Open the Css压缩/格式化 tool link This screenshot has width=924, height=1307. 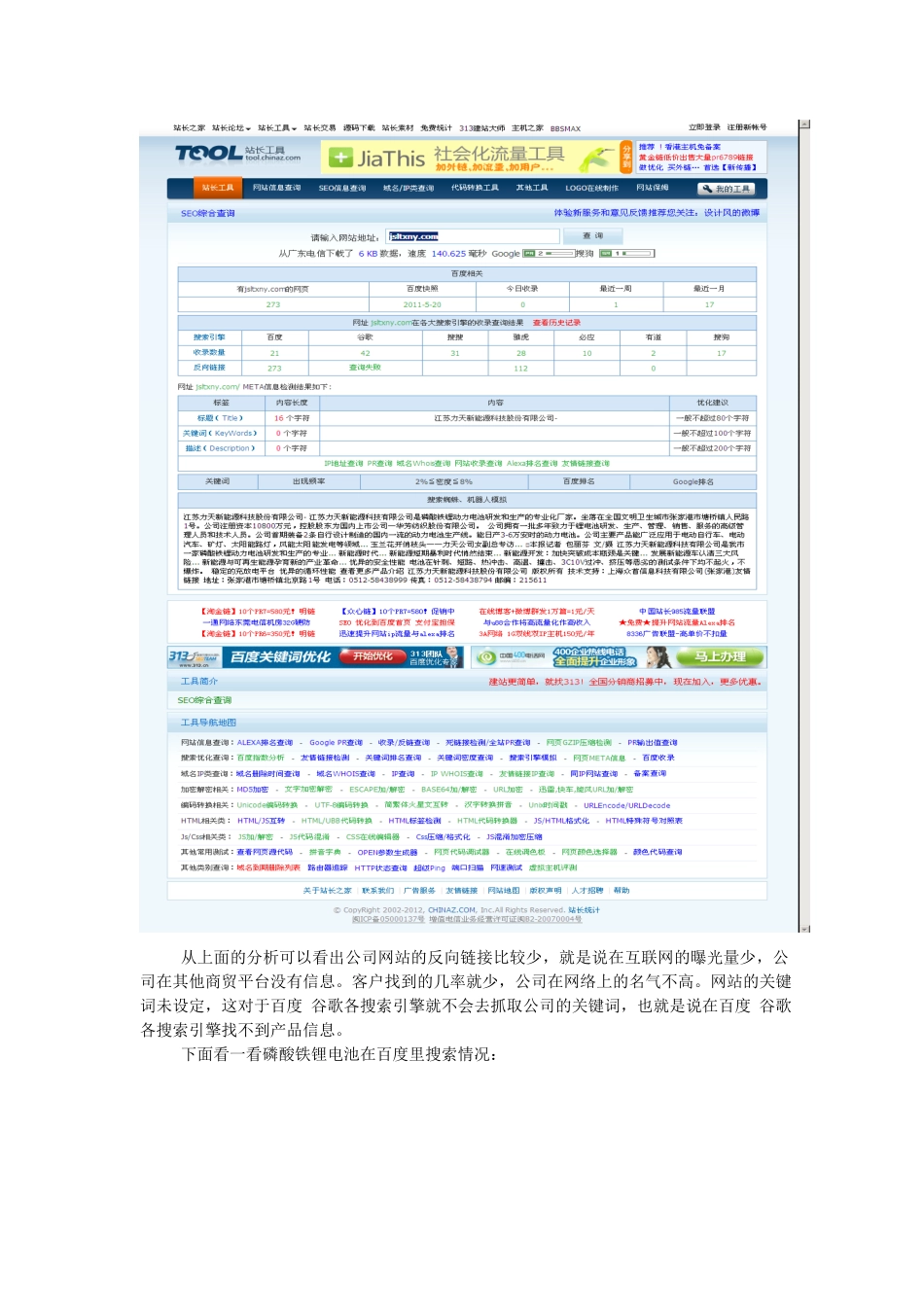(x=443, y=836)
